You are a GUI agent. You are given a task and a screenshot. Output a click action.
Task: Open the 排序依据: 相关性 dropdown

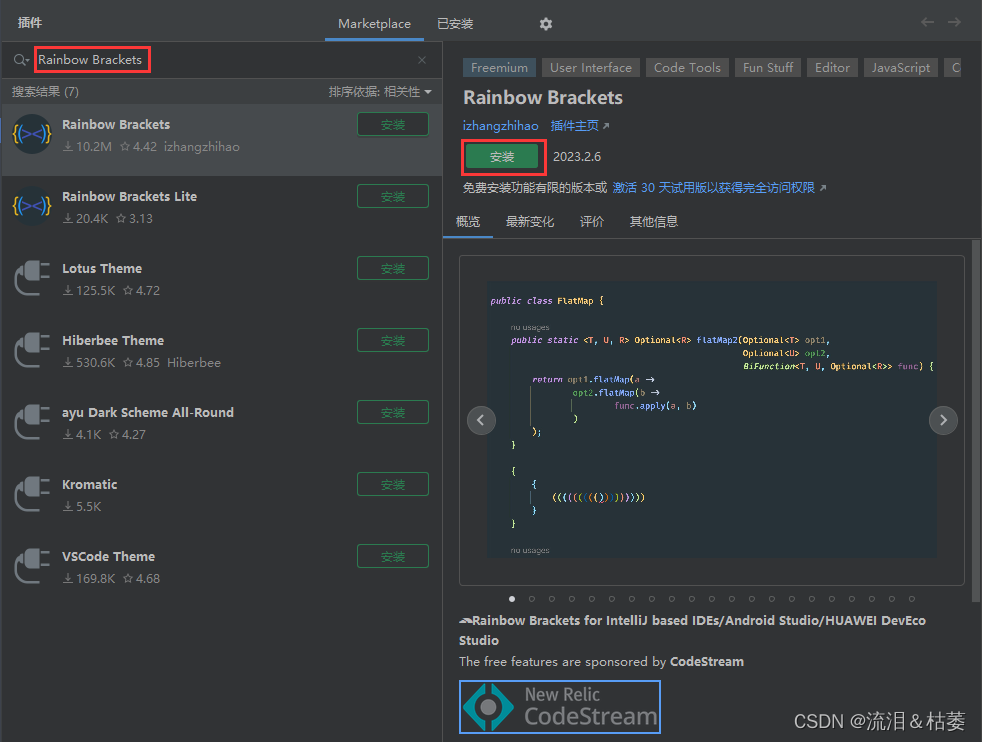[x=380, y=92]
